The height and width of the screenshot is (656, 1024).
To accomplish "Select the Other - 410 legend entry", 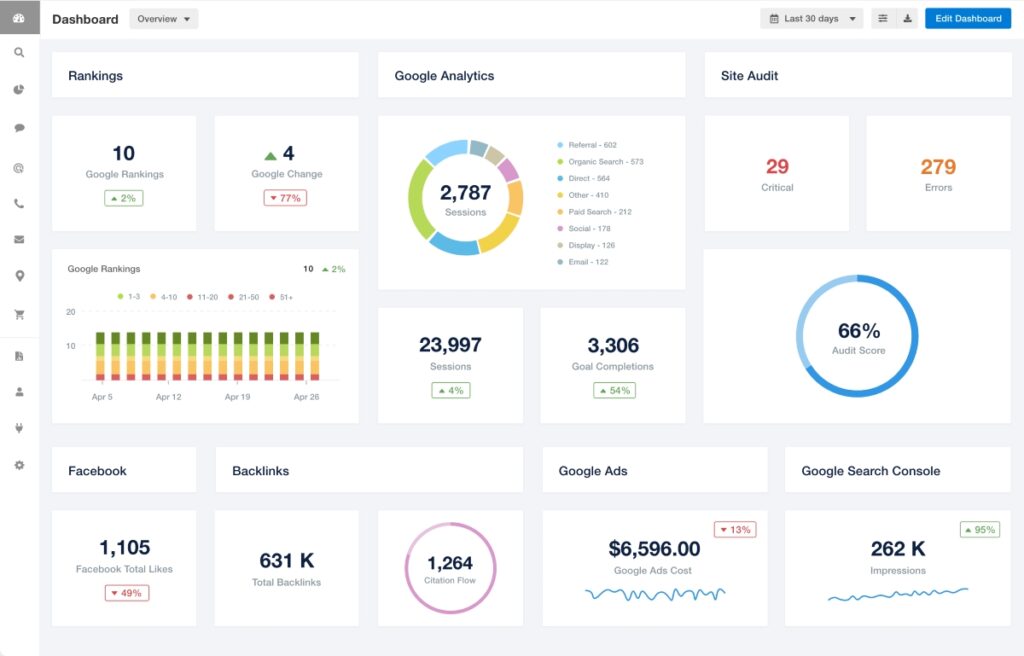I will click(x=583, y=195).
